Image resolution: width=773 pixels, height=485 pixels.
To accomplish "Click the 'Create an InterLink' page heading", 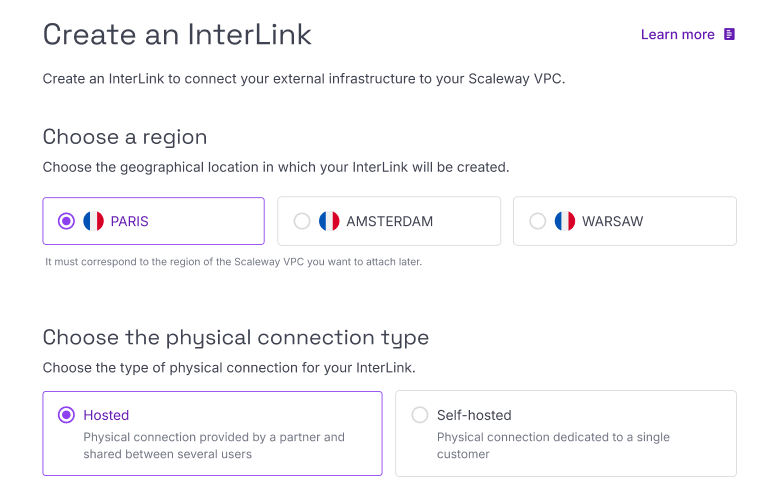I will (177, 35).
